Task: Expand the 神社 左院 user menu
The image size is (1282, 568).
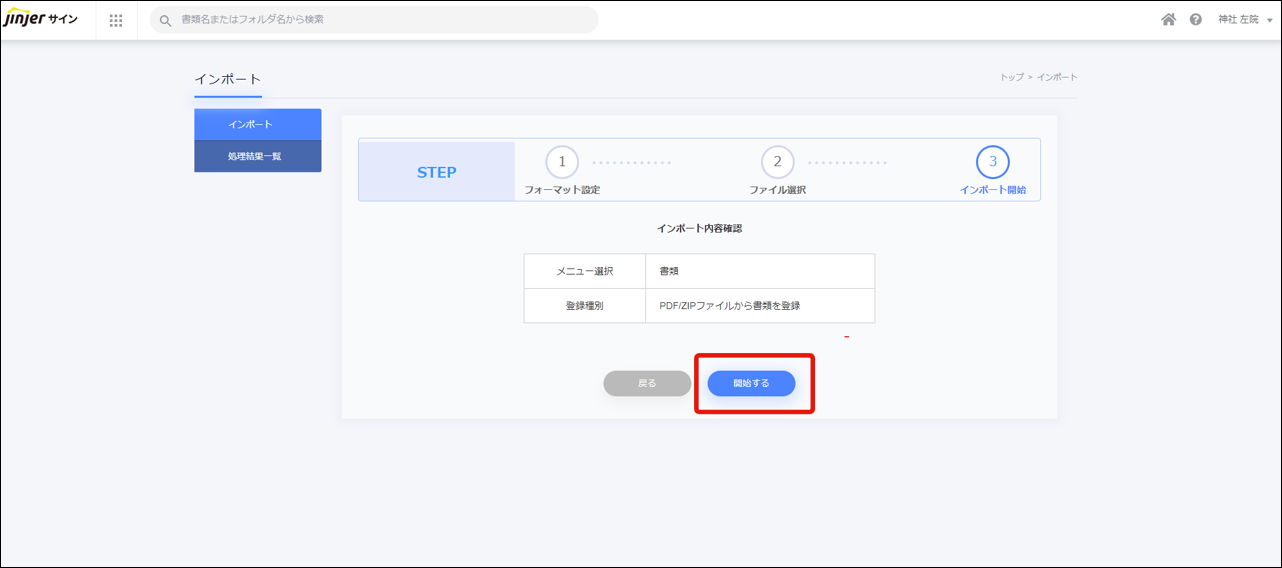Action: [x=1238, y=20]
